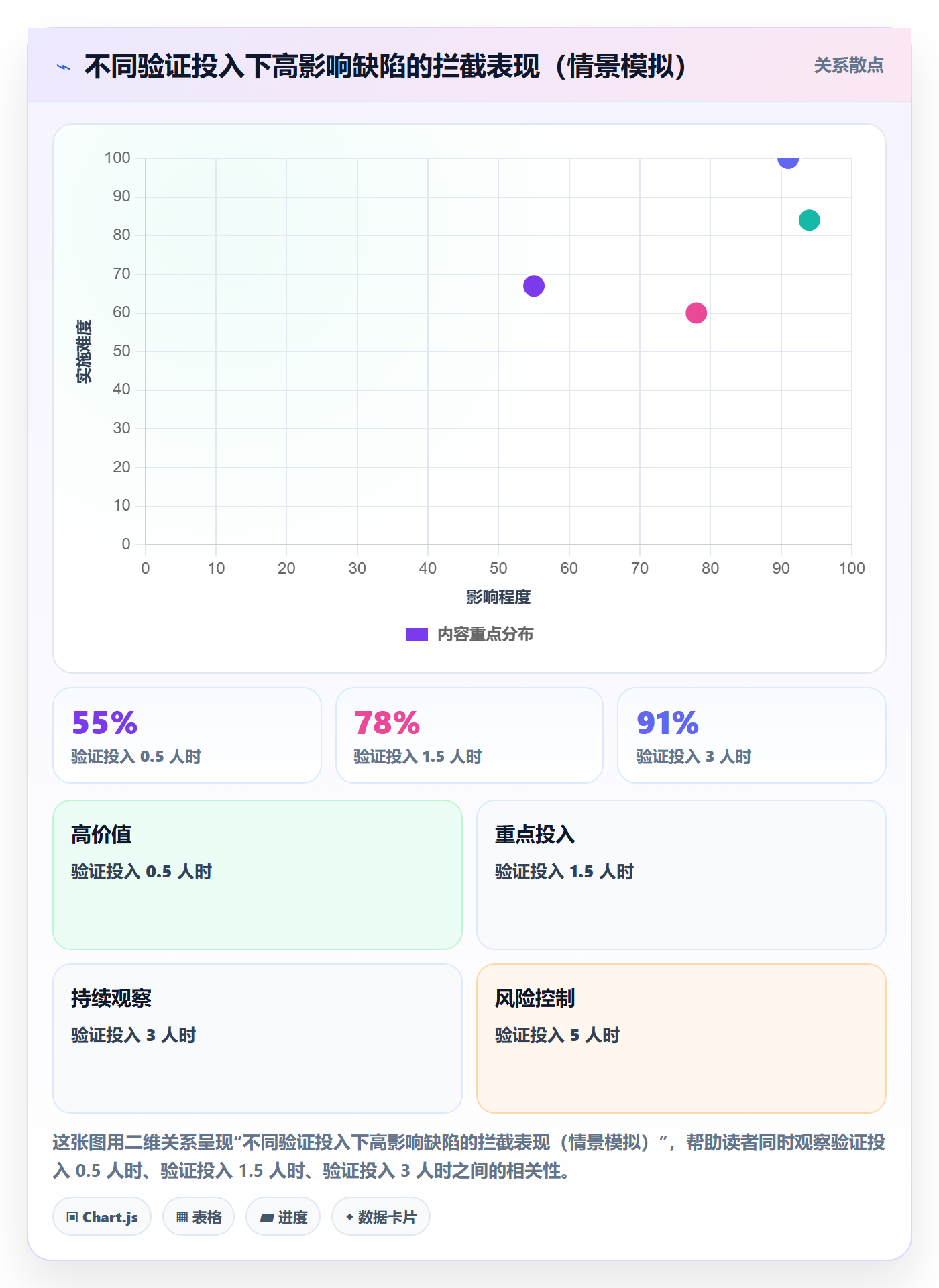This screenshot has width=939, height=1288.
Task: Click the teal scatter point near 94
Action: [x=810, y=220]
